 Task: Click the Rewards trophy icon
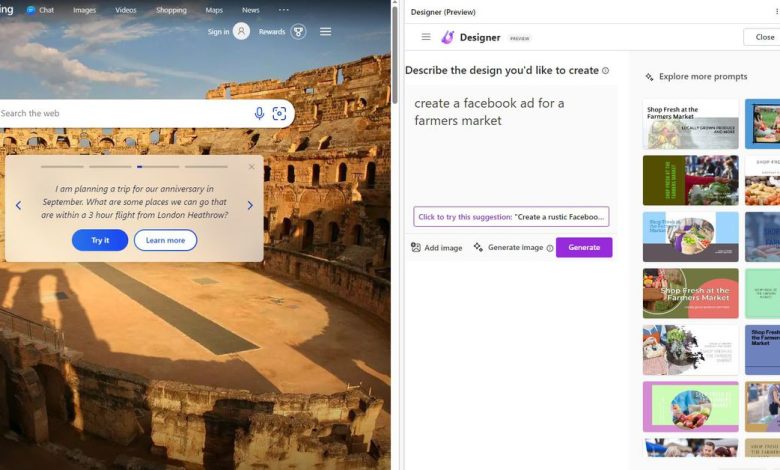click(298, 32)
